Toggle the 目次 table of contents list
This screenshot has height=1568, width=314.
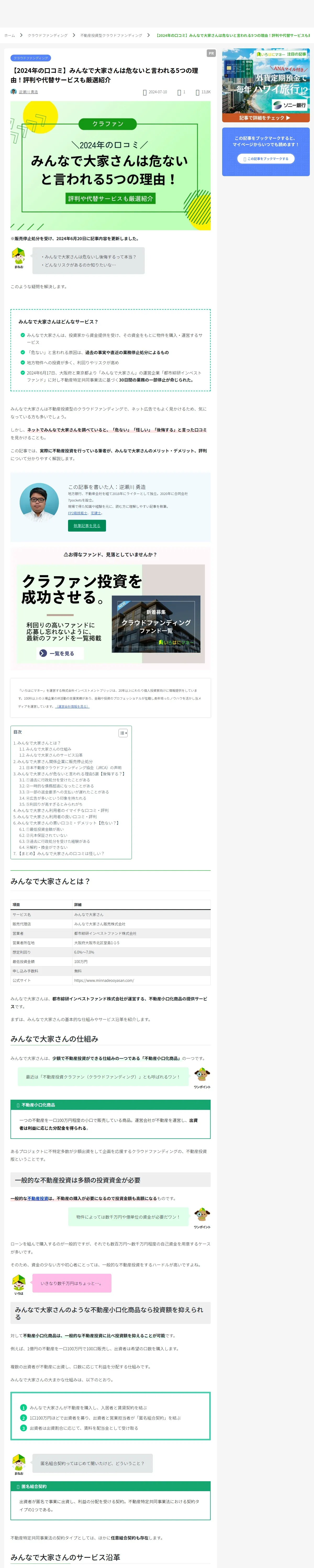[x=123, y=733]
